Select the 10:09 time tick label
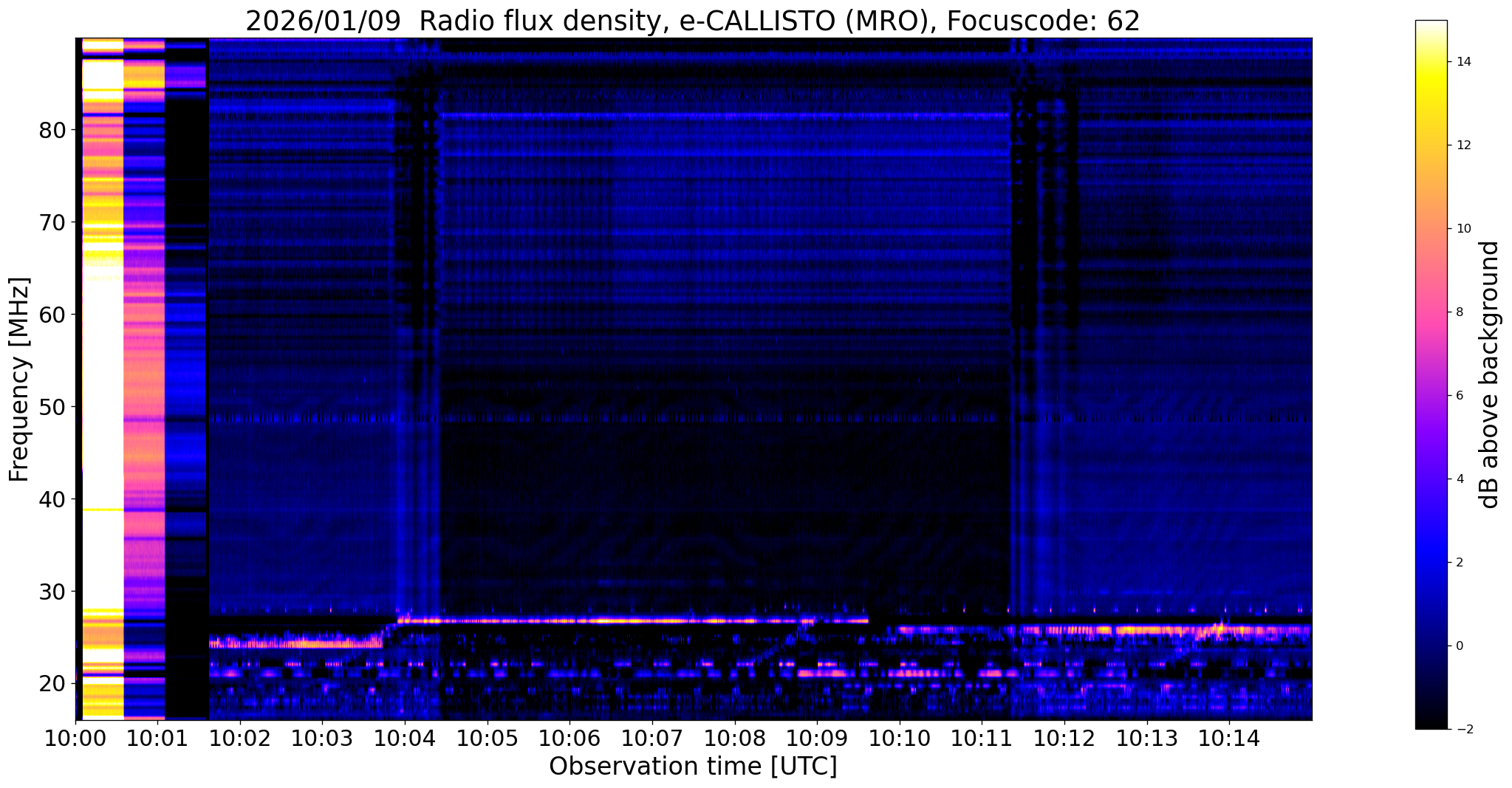This screenshot has height=788, width=1512. coord(816,739)
